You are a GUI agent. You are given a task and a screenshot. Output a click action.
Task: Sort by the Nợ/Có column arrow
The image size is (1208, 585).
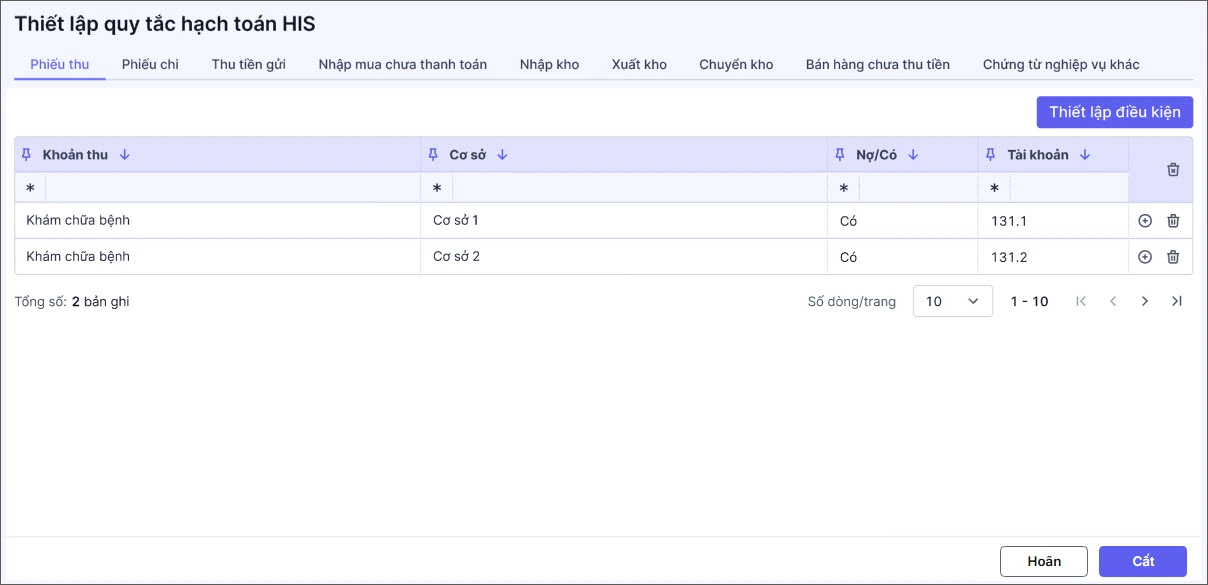point(913,155)
